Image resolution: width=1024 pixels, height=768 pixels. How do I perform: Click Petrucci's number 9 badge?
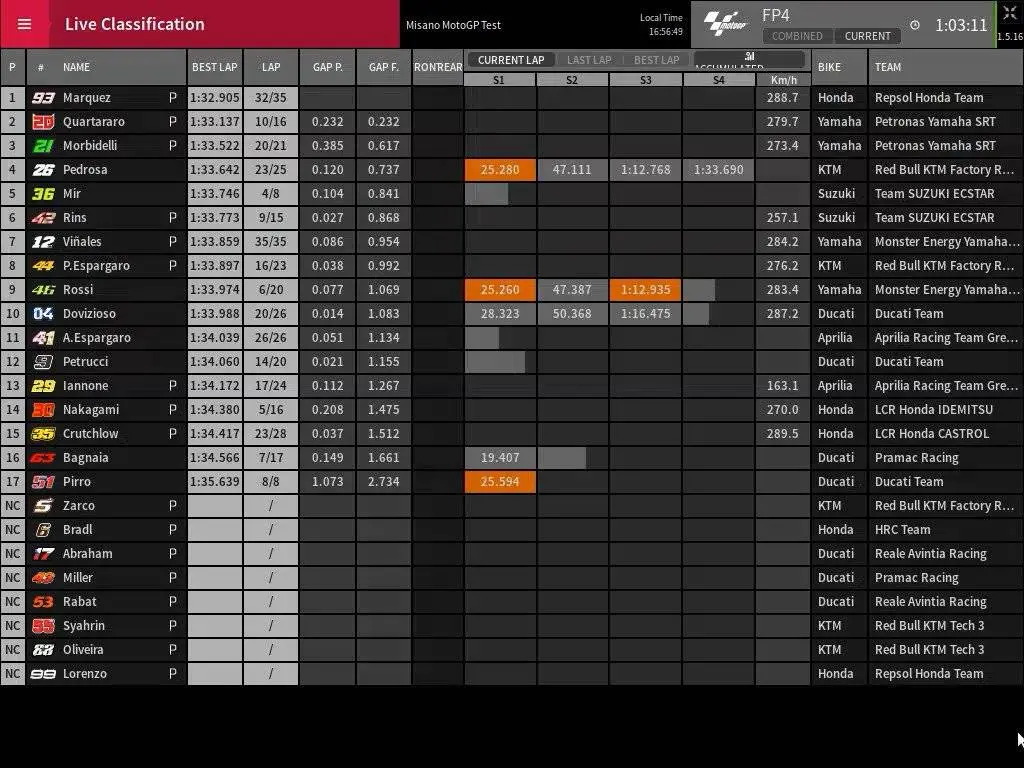point(43,362)
